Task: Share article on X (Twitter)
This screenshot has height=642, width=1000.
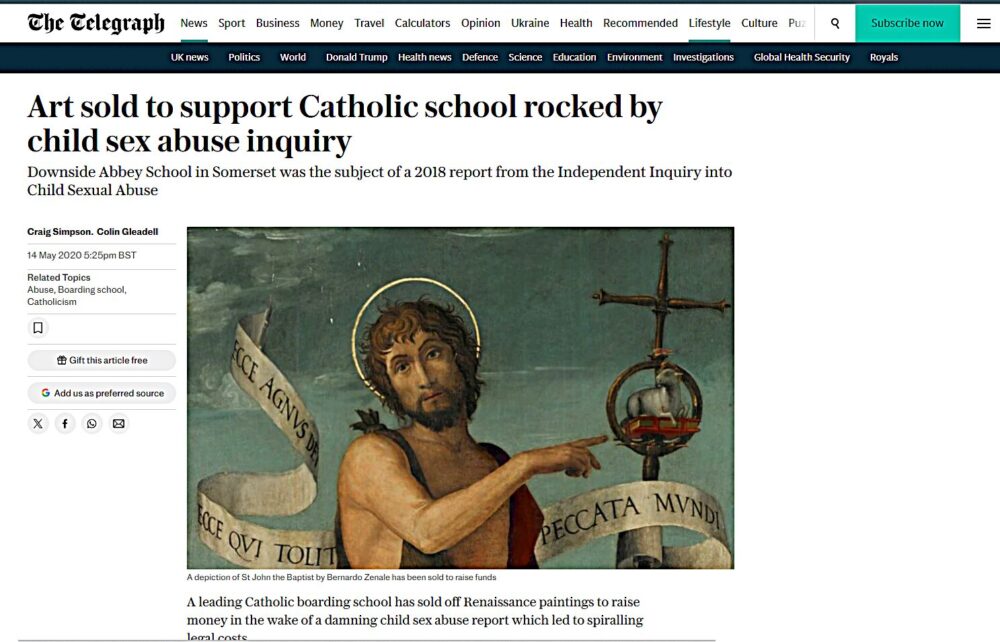Action: 38,423
